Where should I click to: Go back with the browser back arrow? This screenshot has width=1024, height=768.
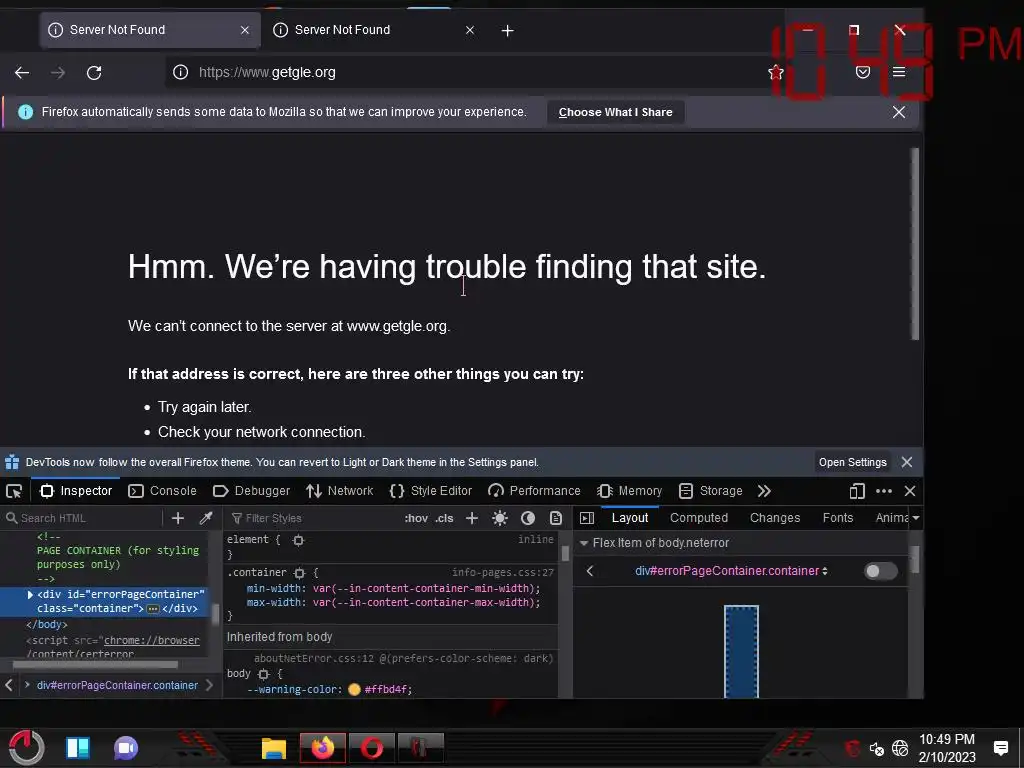[x=22, y=72]
